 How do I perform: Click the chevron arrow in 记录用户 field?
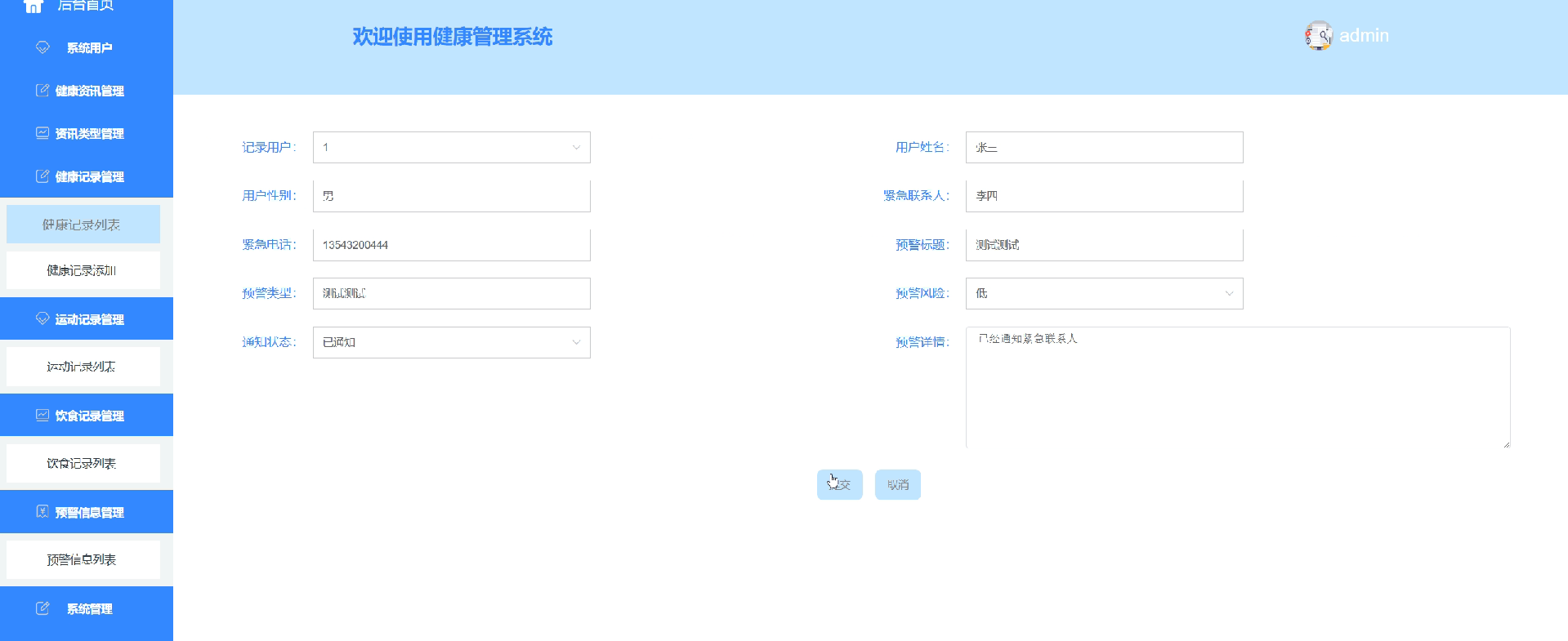click(576, 148)
